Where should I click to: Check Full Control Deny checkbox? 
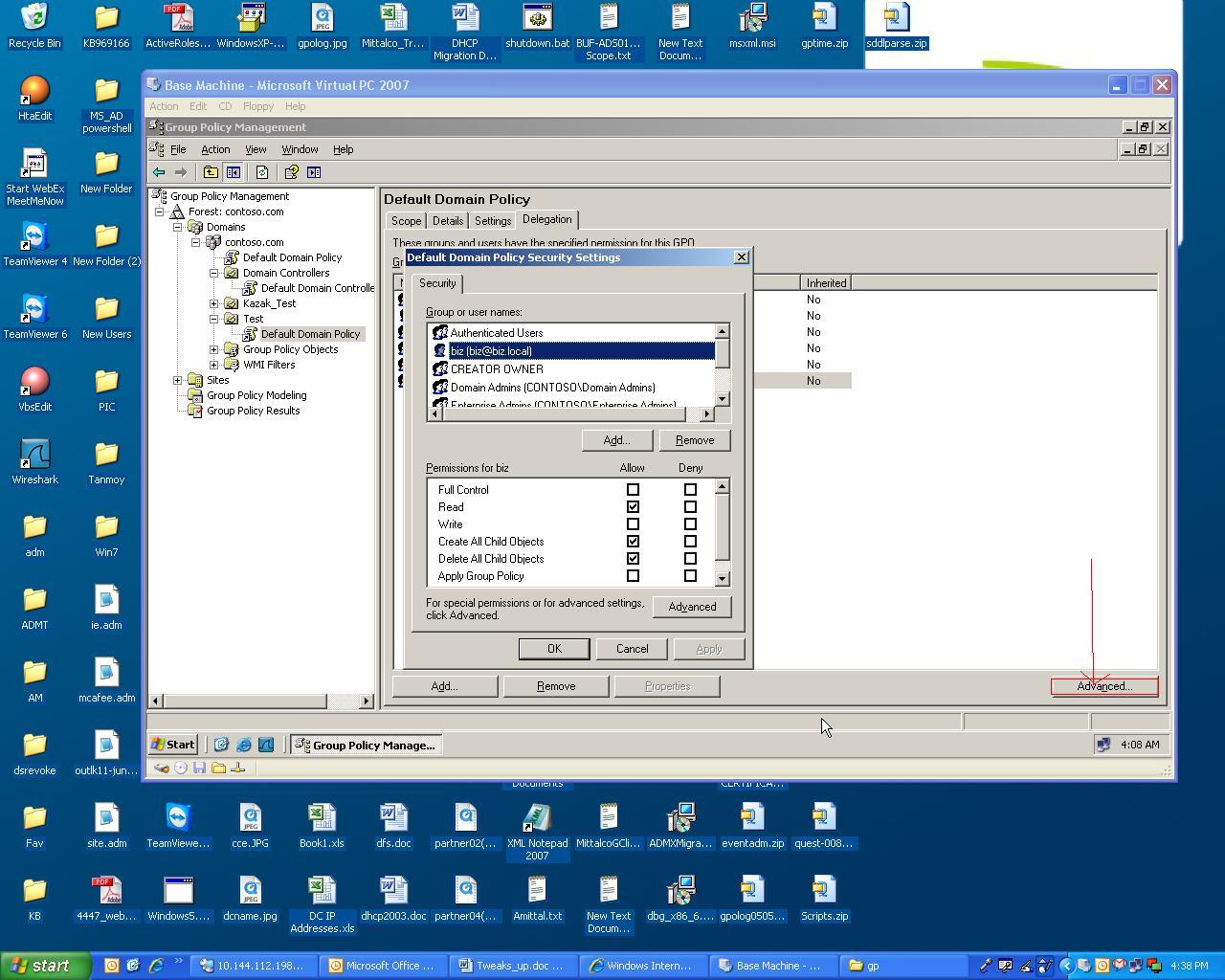pos(690,490)
